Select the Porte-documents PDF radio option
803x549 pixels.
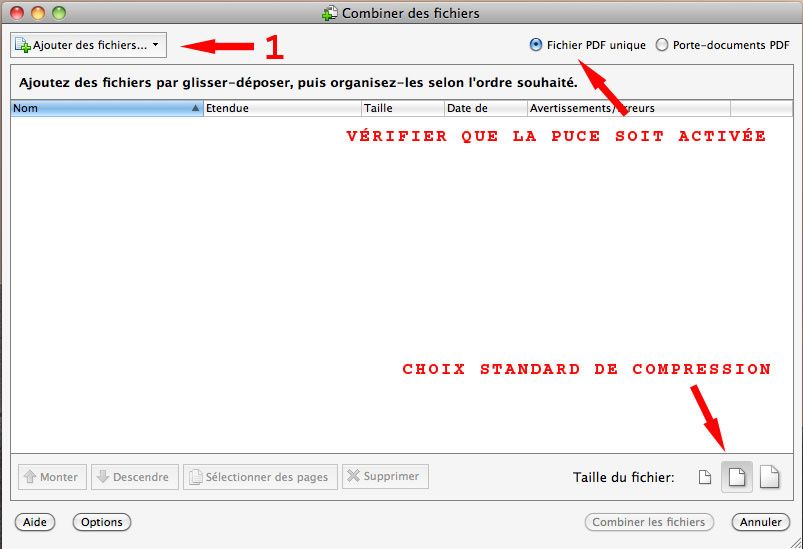pos(661,45)
